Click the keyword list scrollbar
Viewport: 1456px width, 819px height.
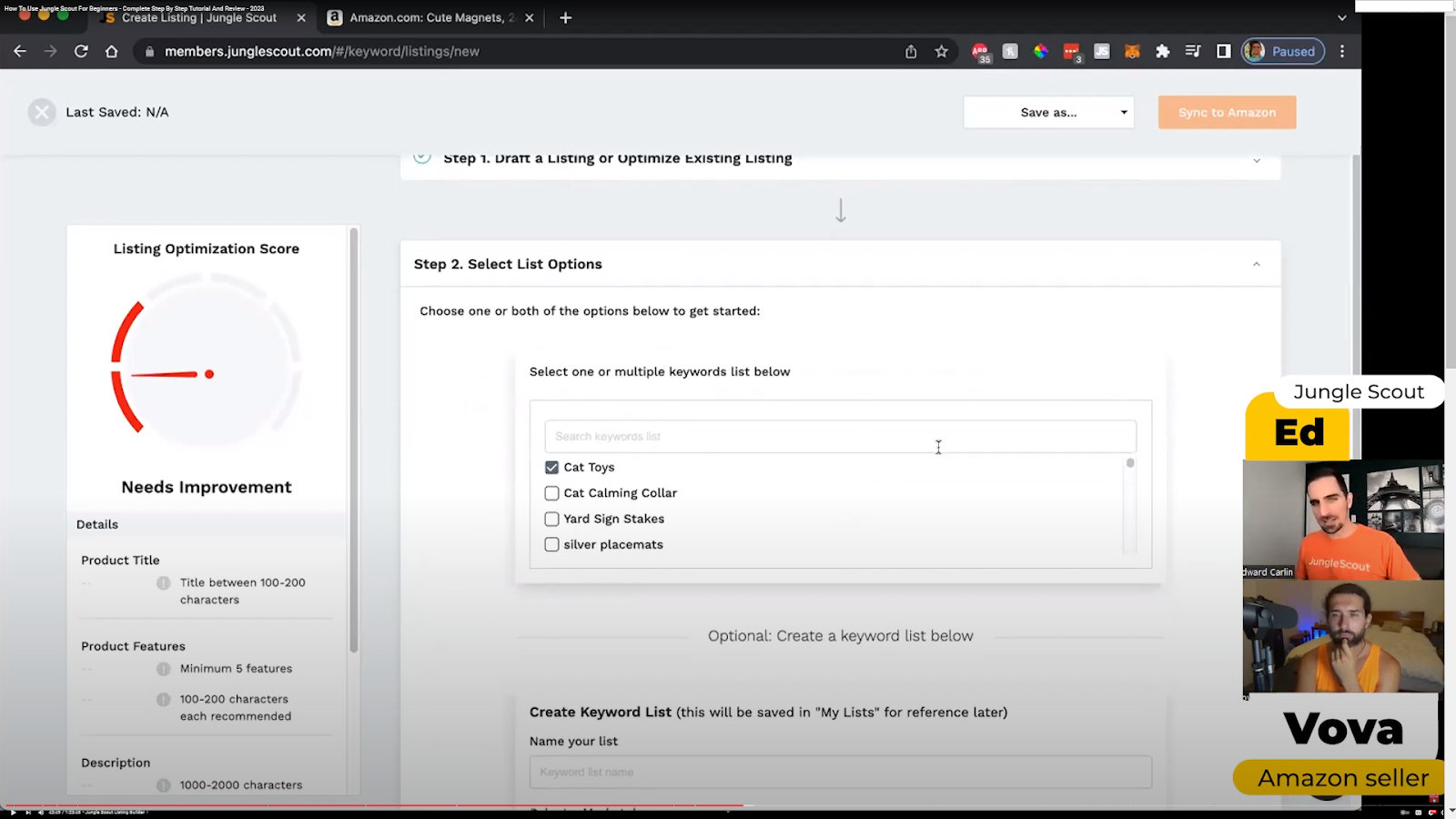pos(1130,463)
